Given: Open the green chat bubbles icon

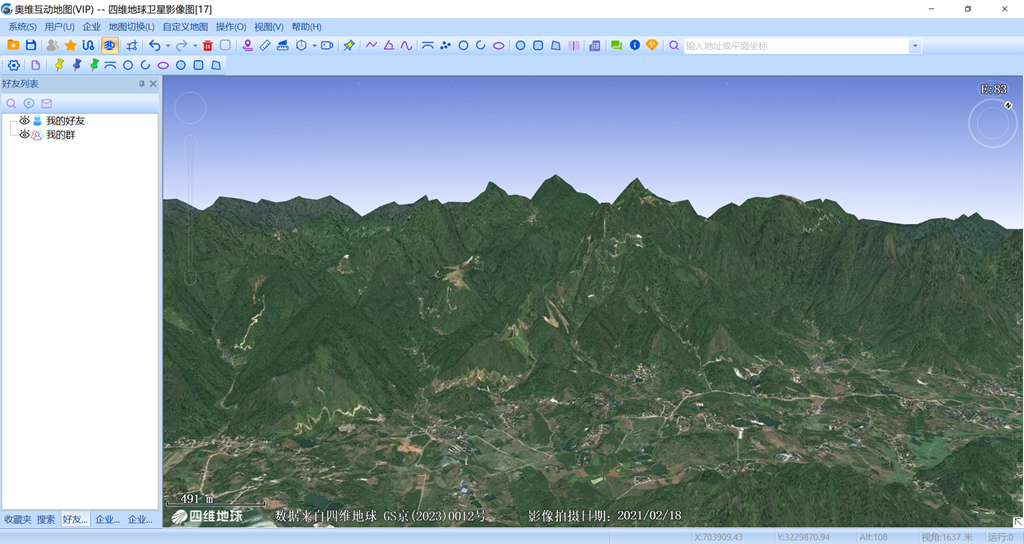Looking at the screenshot, I should [616, 46].
